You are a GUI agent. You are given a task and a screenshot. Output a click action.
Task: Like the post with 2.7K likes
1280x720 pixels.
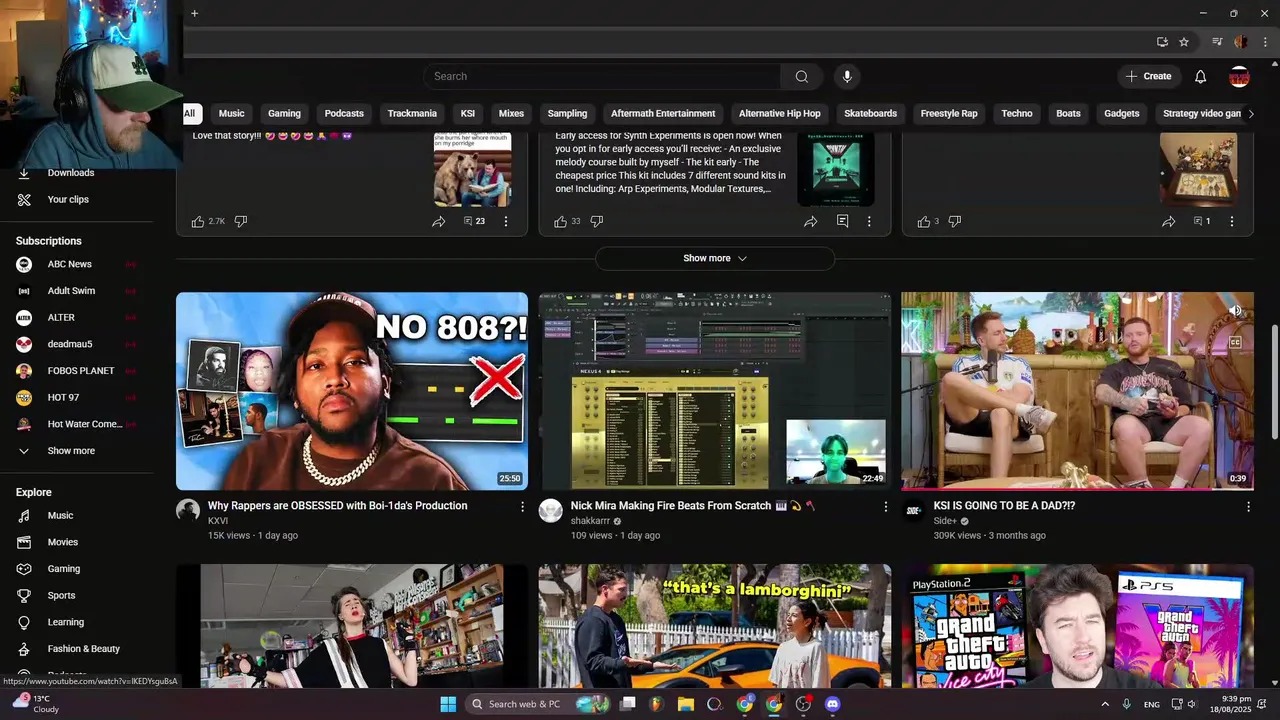point(198,221)
